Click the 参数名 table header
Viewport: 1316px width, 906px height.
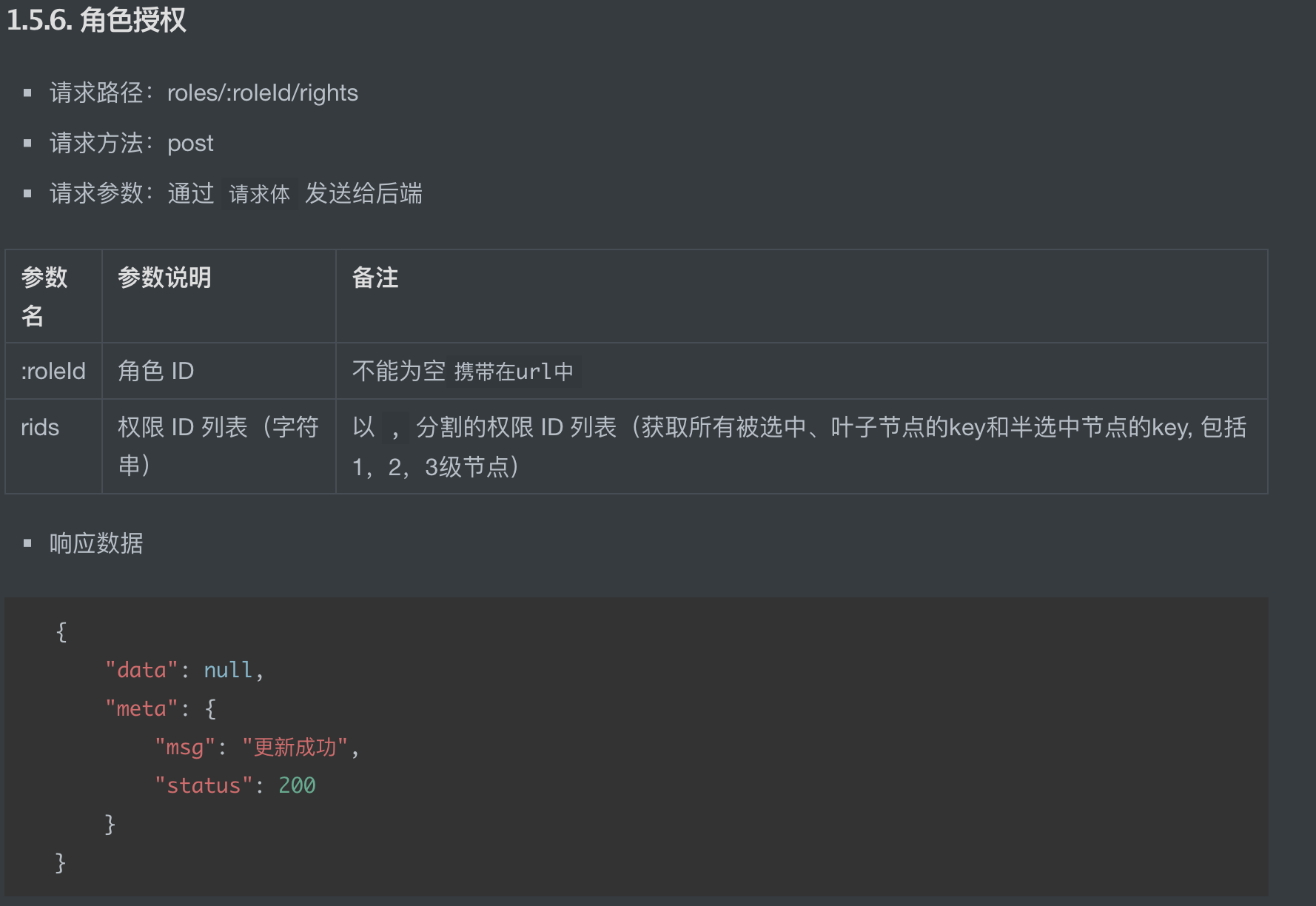click(53, 296)
